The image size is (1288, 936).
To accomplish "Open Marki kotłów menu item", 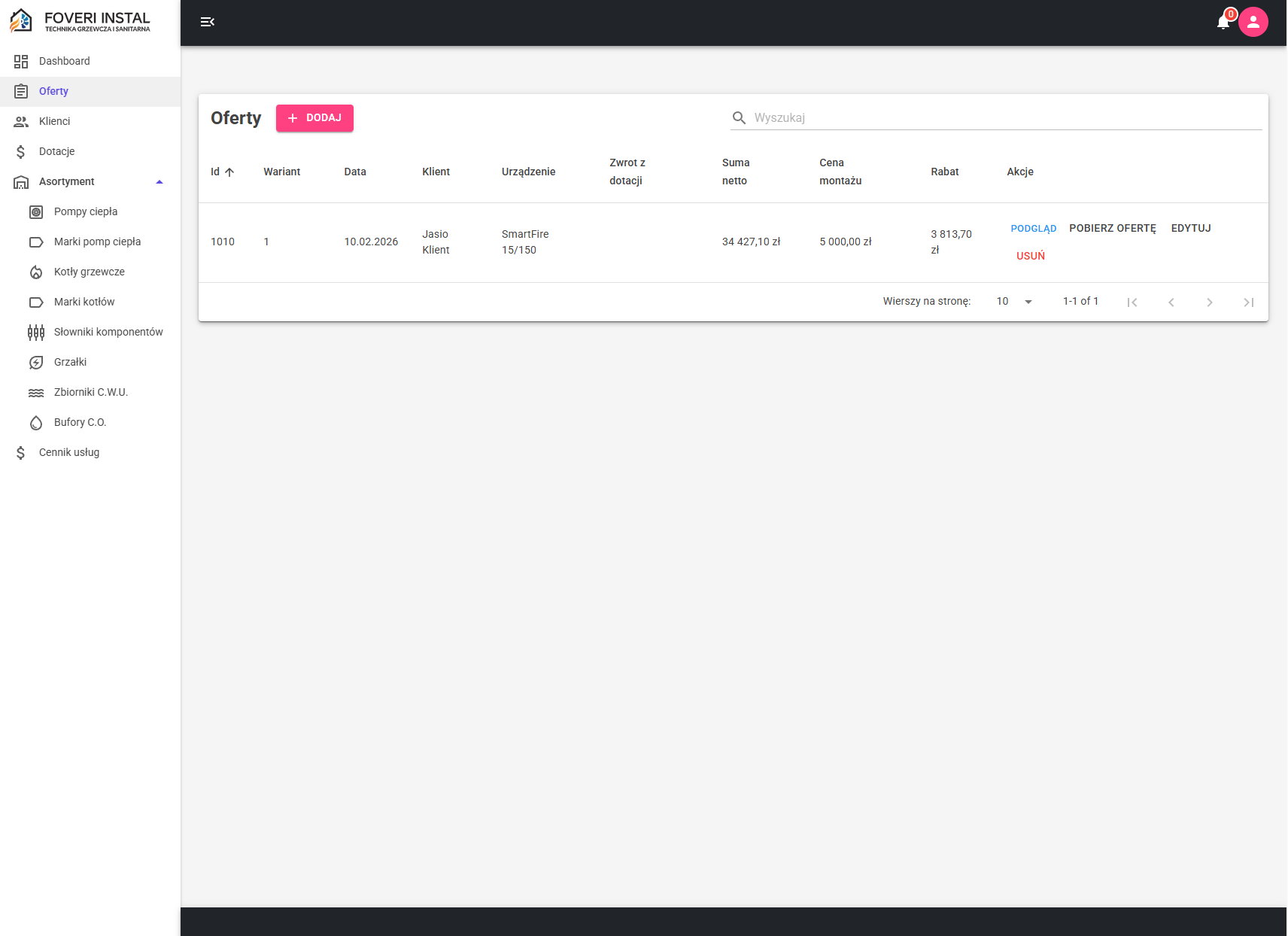I will (x=90, y=302).
